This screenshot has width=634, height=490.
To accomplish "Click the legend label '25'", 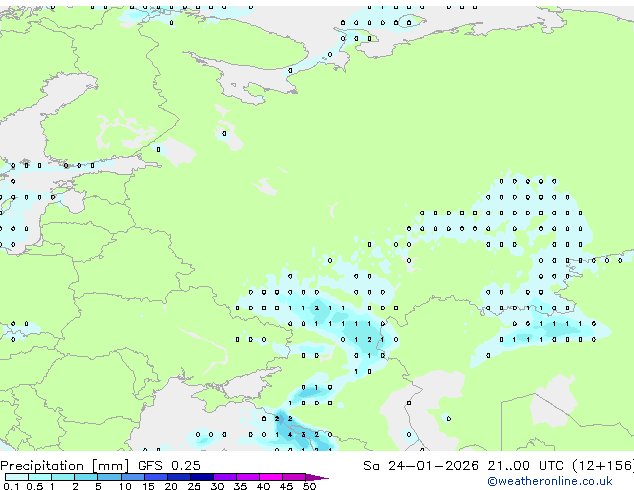I will 194,486.
